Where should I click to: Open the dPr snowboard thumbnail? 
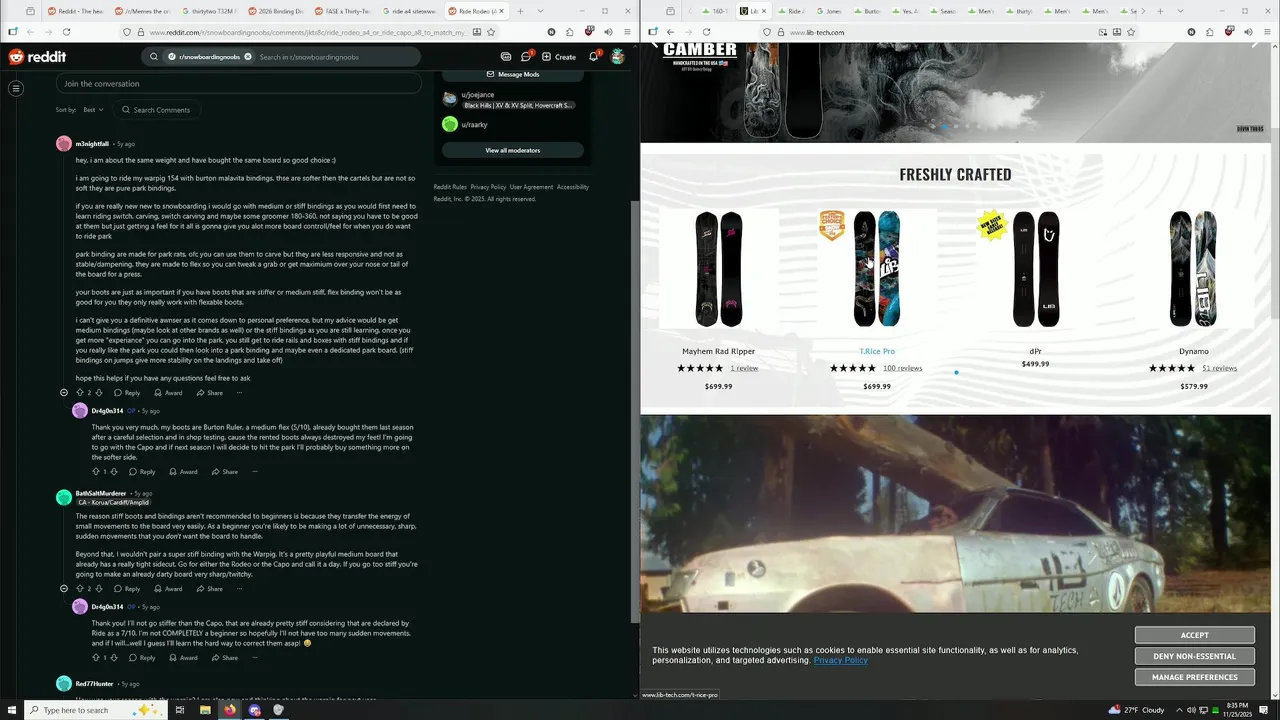tap(1035, 269)
